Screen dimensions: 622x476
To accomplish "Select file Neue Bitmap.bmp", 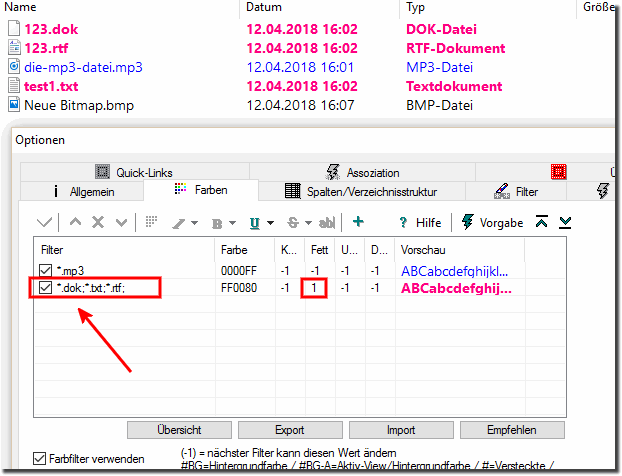I will coord(79,105).
